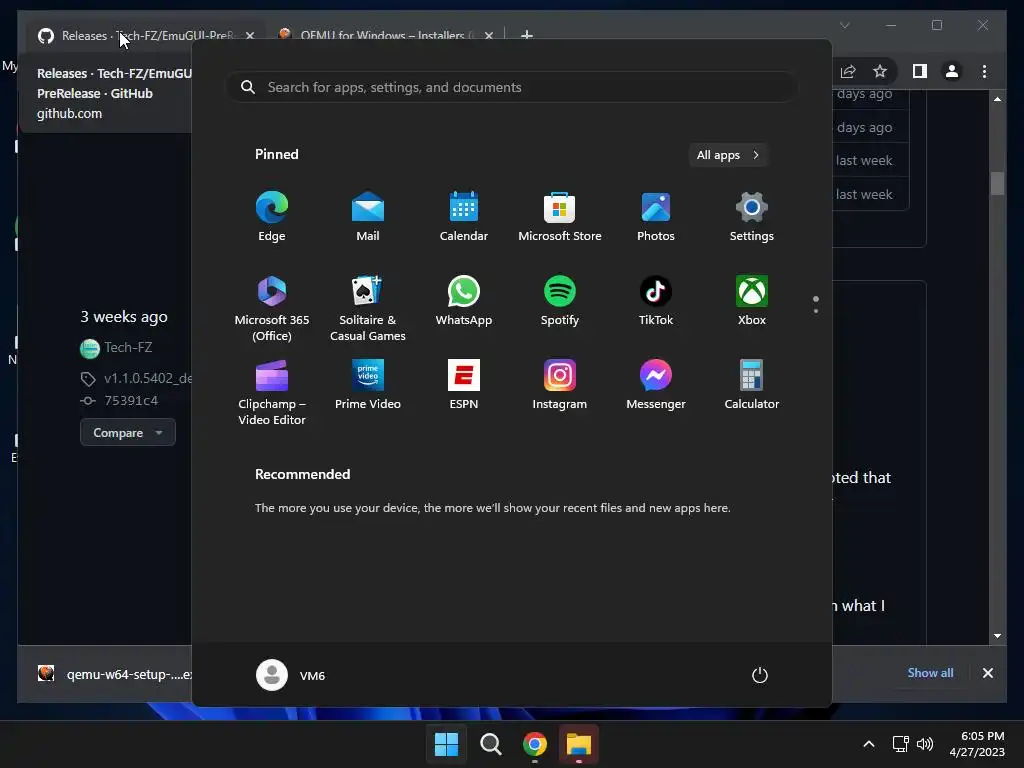Click the Windows Start button on taskbar
The height and width of the screenshot is (768, 1024).
coord(447,744)
